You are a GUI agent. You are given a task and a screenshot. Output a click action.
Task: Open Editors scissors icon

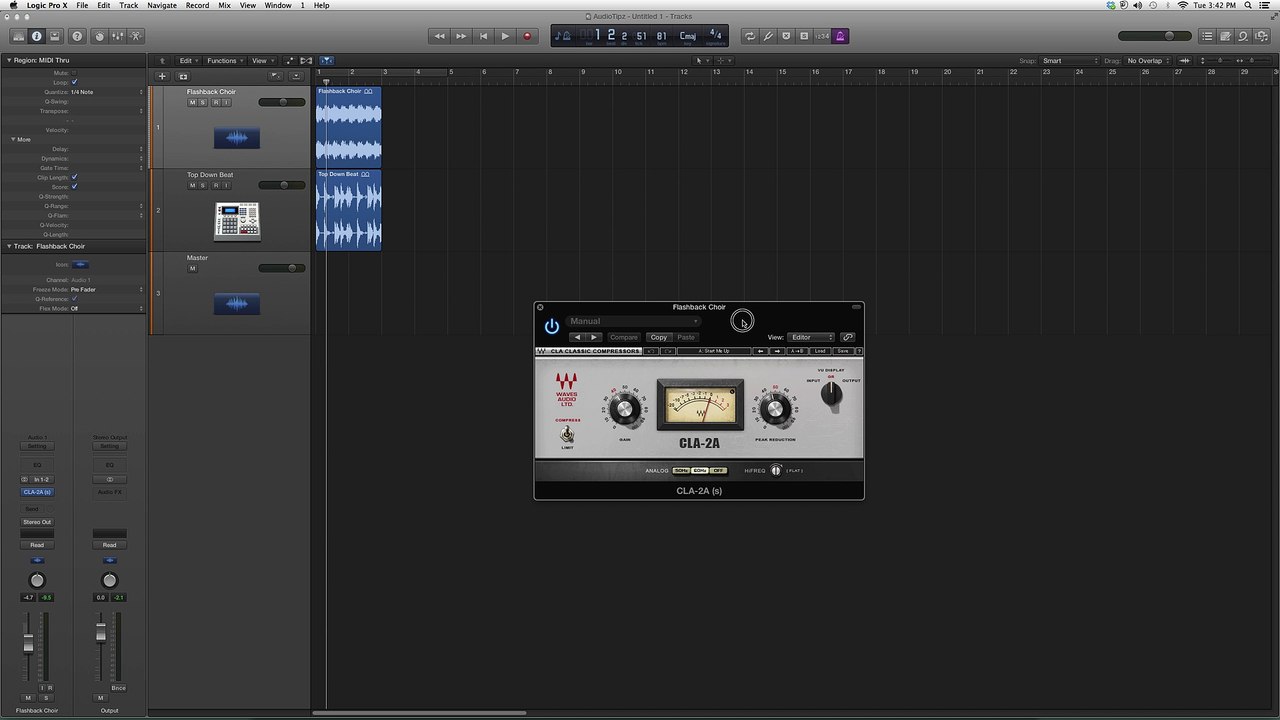pos(136,36)
